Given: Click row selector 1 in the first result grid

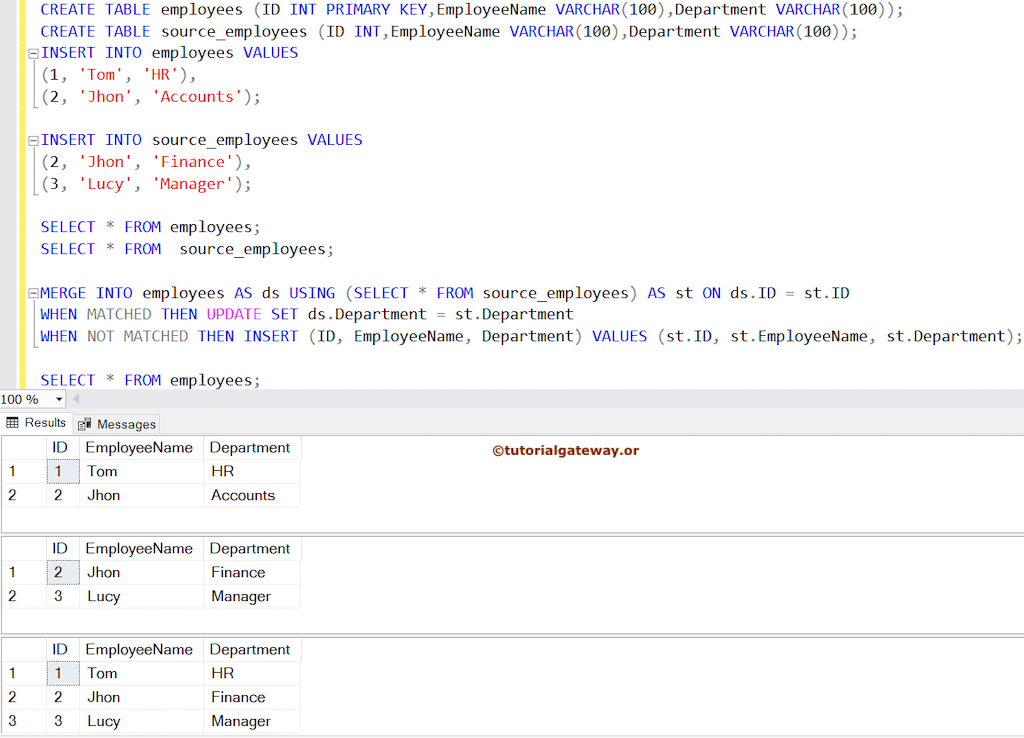Looking at the screenshot, I should [13, 471].
